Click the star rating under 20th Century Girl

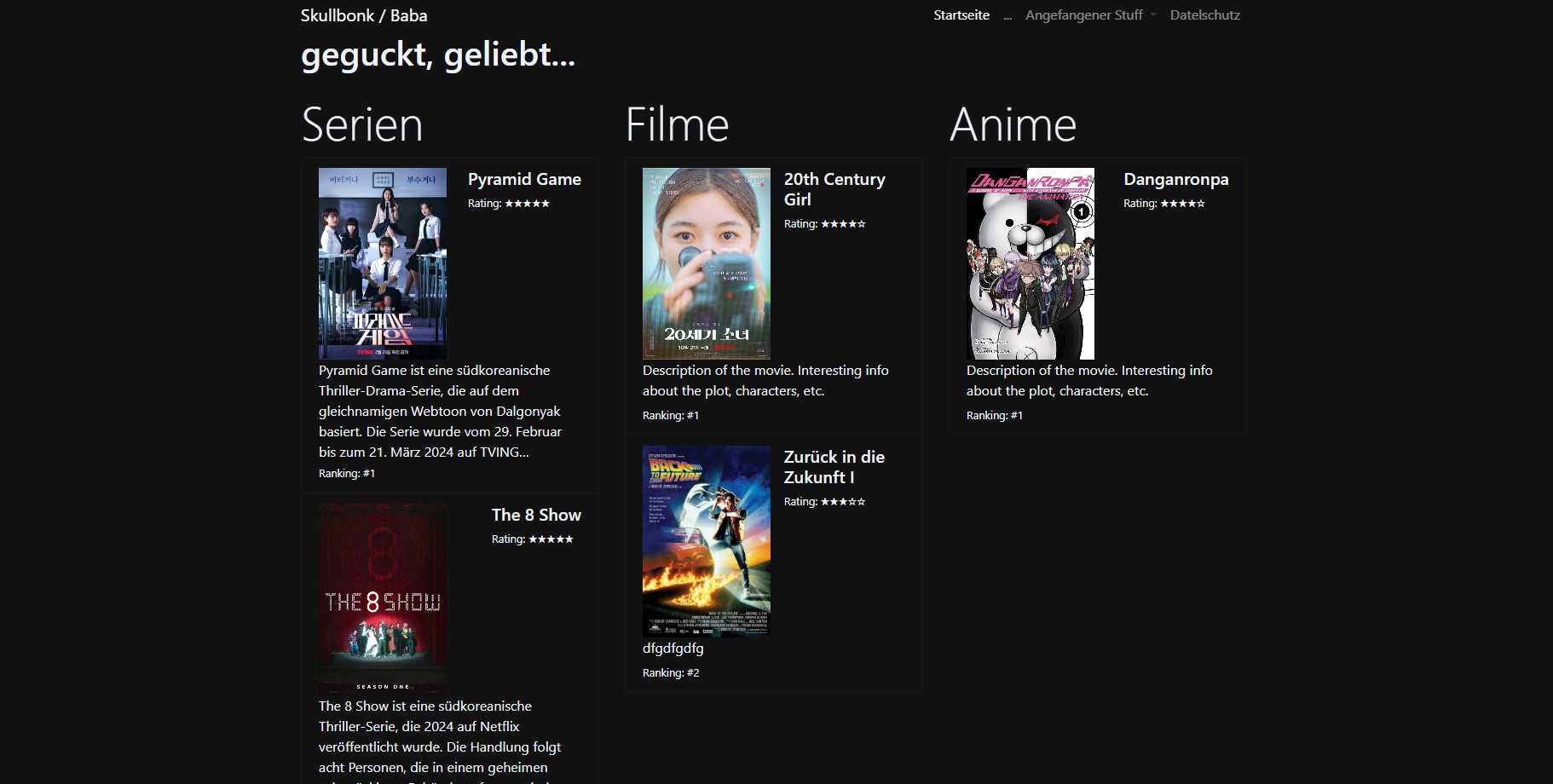(843, 224)
